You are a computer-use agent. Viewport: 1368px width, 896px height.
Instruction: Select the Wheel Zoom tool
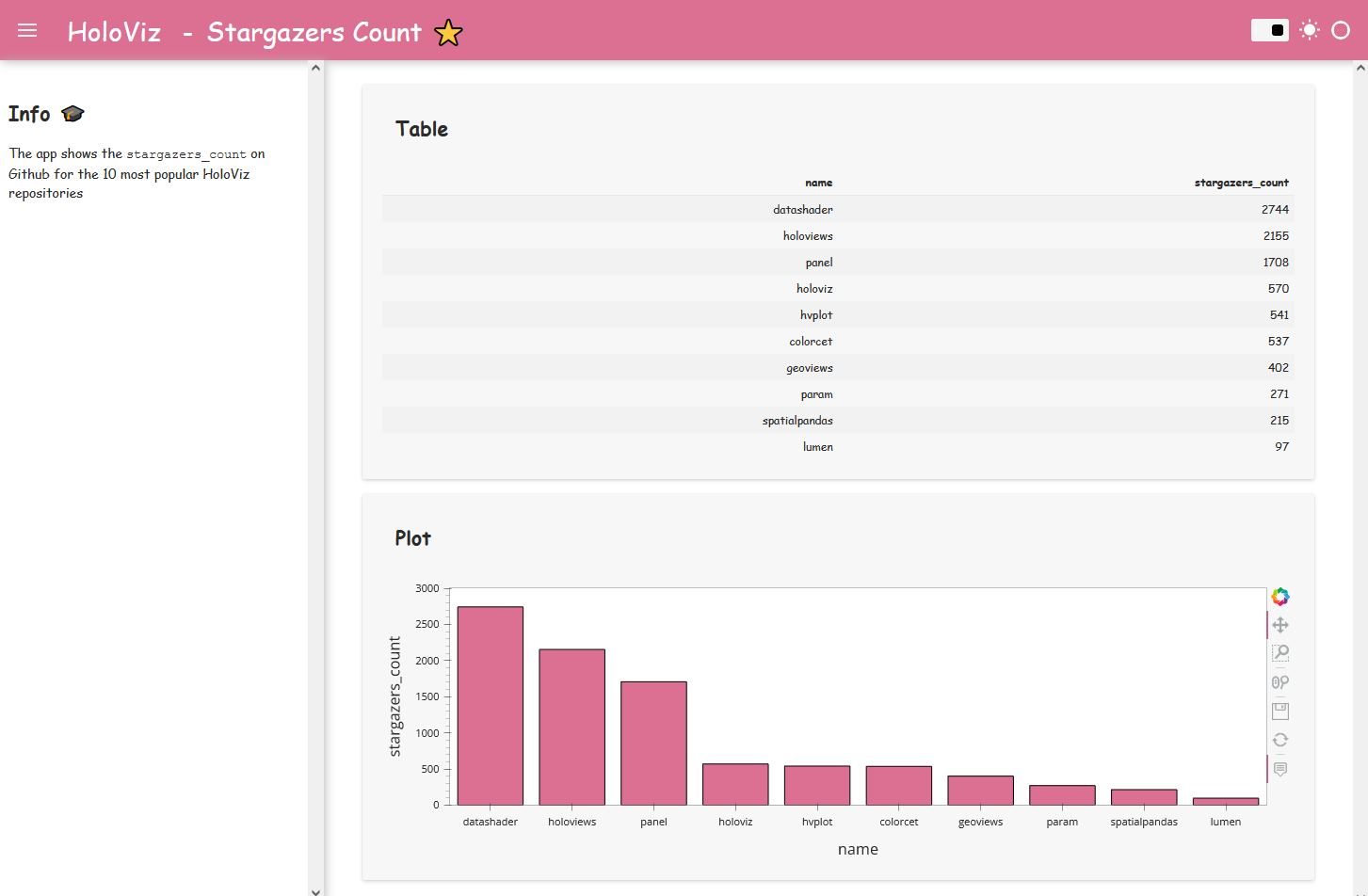(x=1280, y=682)
